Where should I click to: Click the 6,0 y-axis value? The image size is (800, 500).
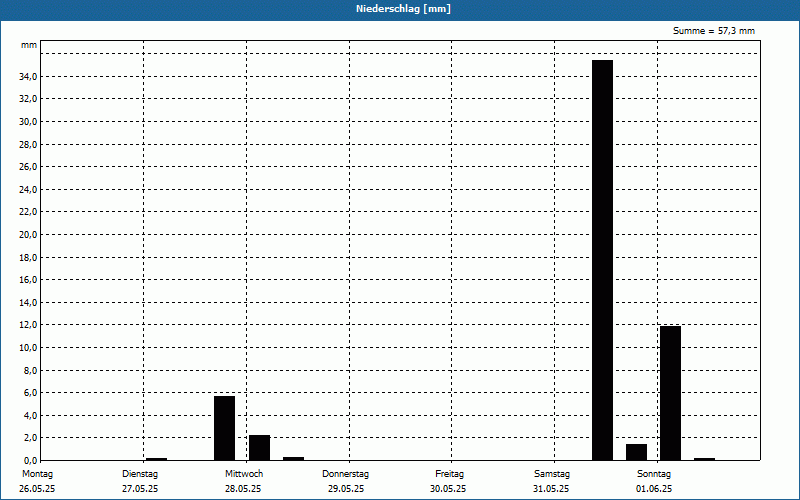click(x=31, y=393)
